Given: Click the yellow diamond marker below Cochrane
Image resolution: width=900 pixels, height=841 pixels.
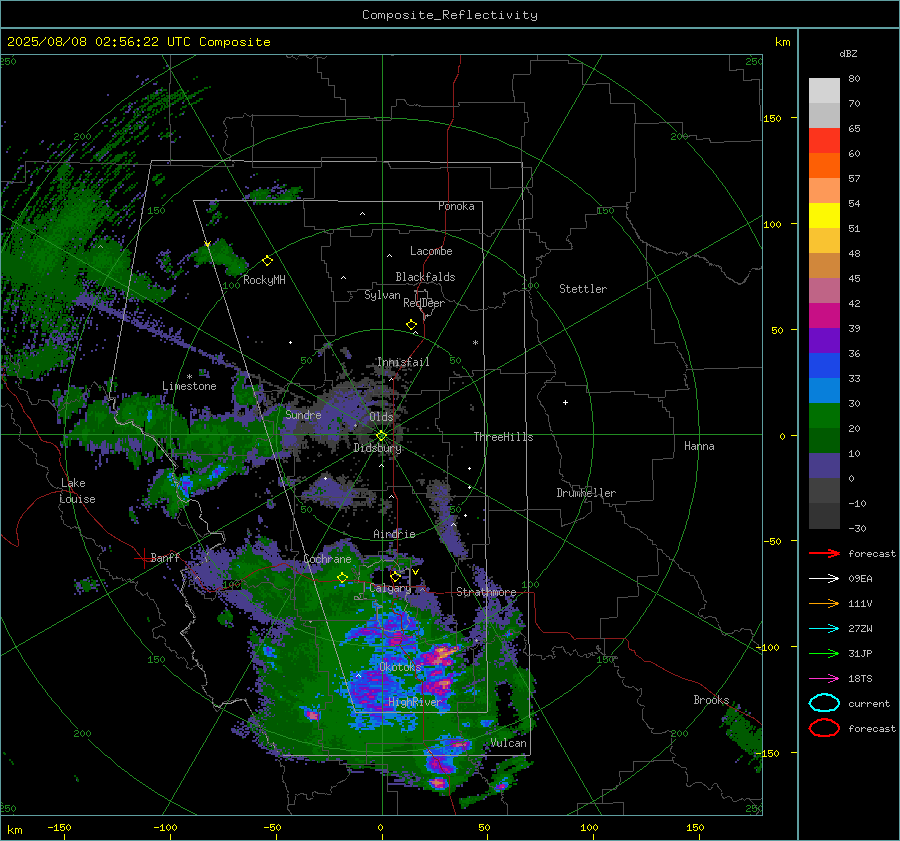Looking at the screenshot, I should tap(343, 577).
